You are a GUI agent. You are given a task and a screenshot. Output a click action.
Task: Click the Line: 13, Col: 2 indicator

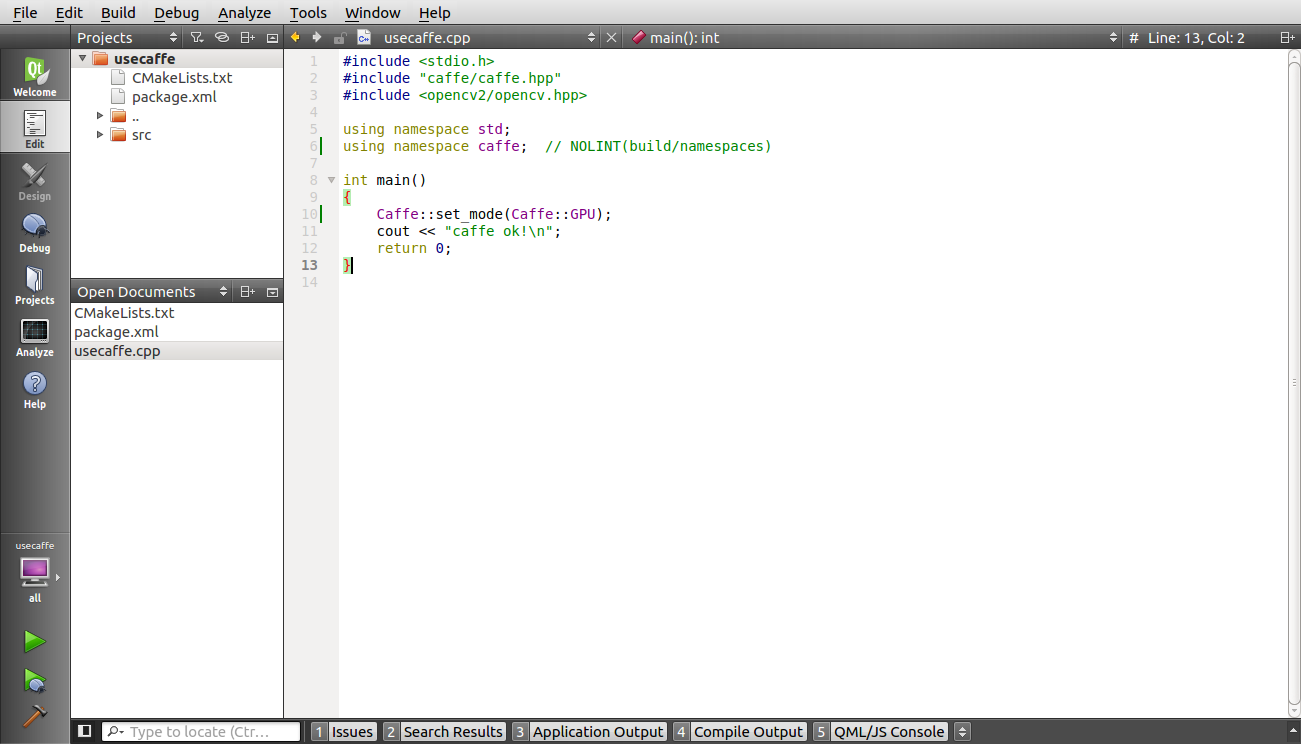1196,37
